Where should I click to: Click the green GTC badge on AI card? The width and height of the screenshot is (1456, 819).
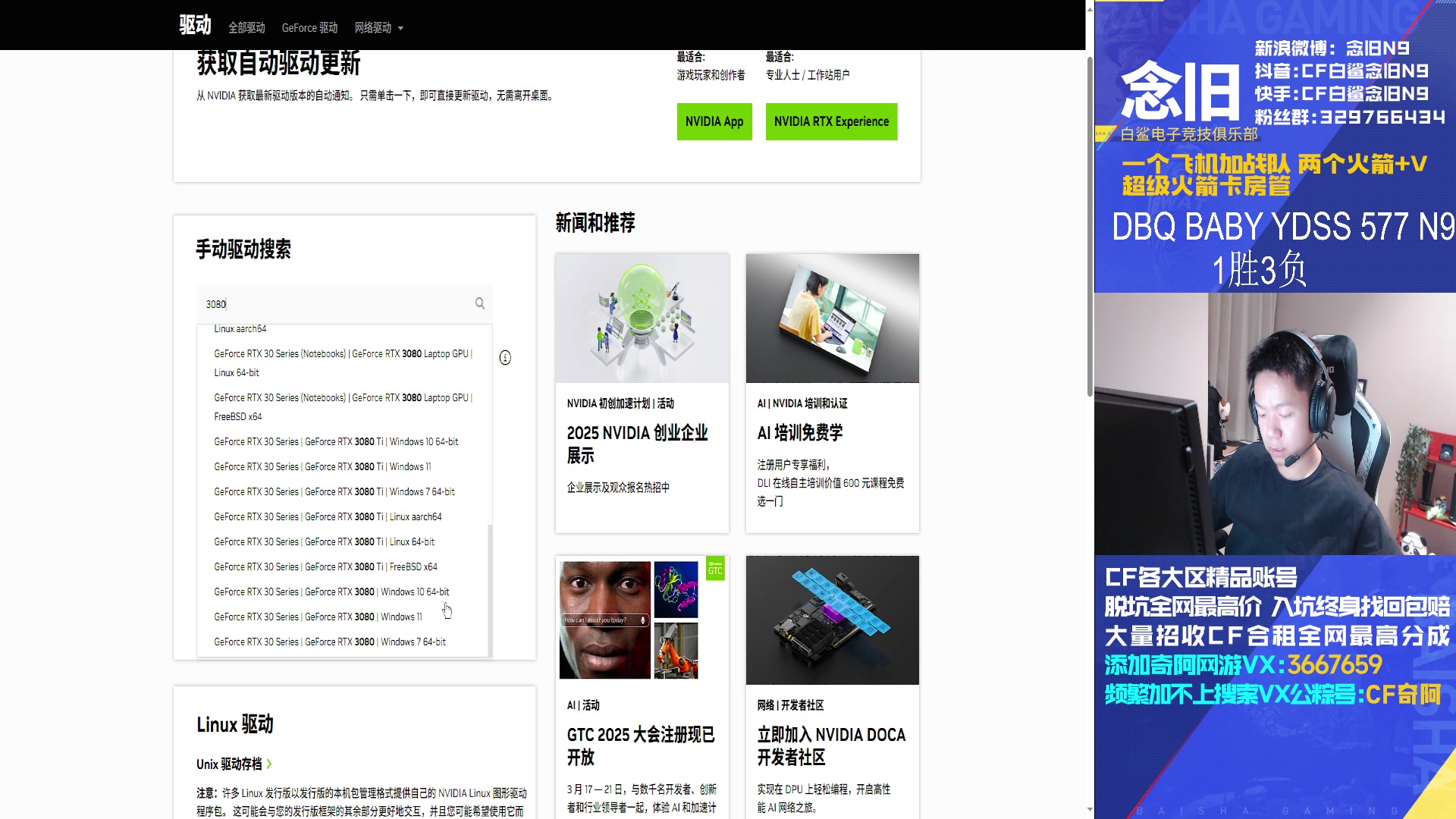click(715, 569)
